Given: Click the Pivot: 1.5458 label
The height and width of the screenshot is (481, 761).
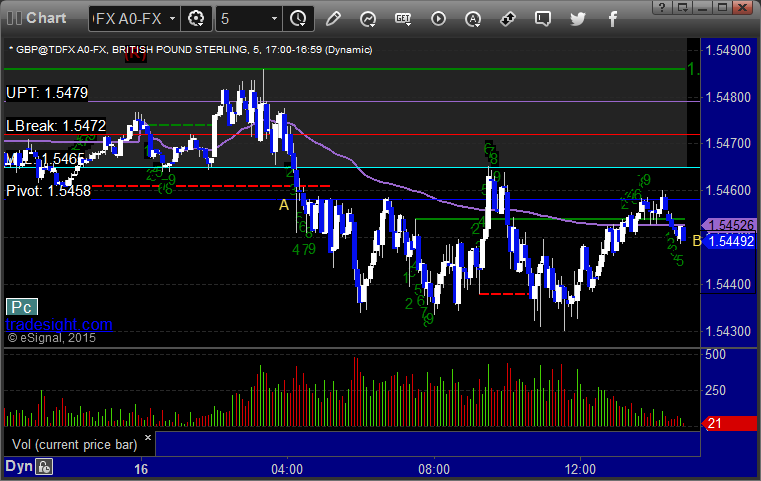Looking at the screenshot, I should click(x=48, y=191).
